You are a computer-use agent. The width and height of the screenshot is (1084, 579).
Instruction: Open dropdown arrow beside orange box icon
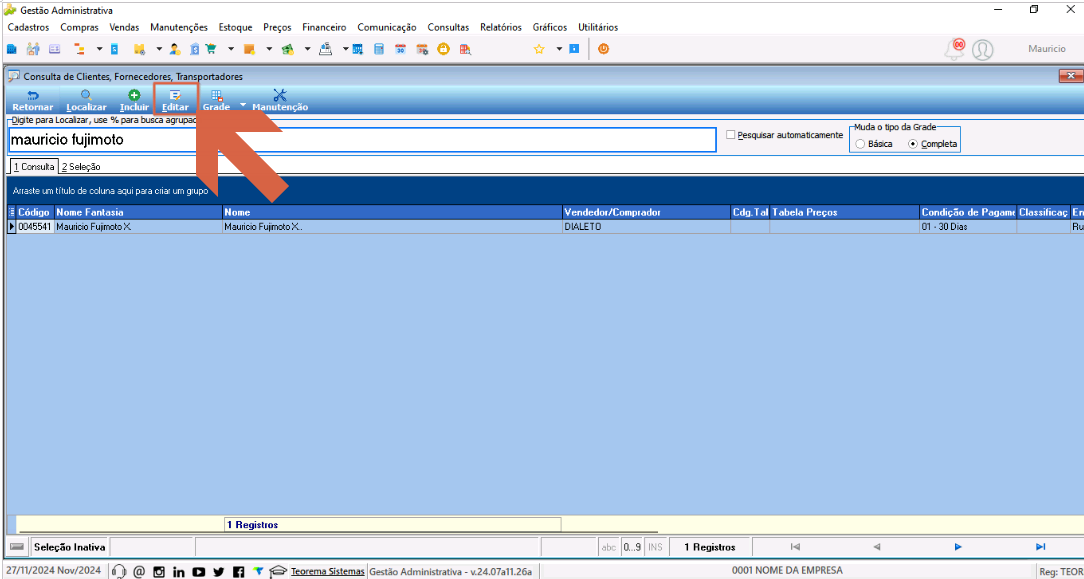269,49
